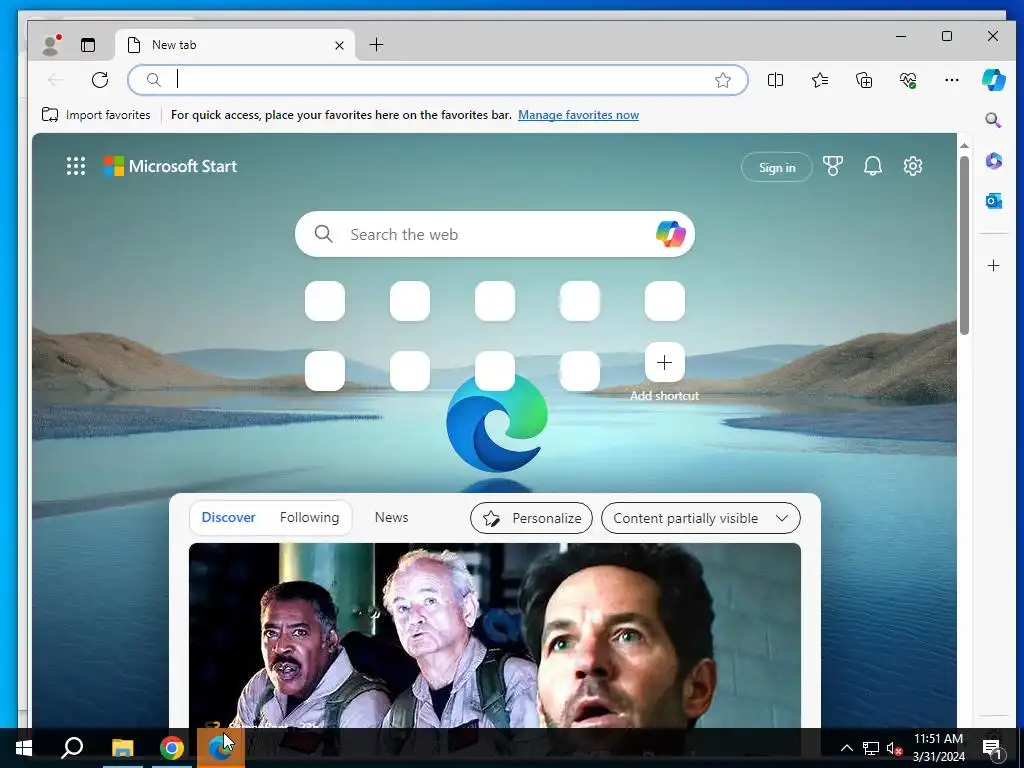Open sidebar Search icon
This screenshot has height=768, width=1024.
[x=993, y=120]
